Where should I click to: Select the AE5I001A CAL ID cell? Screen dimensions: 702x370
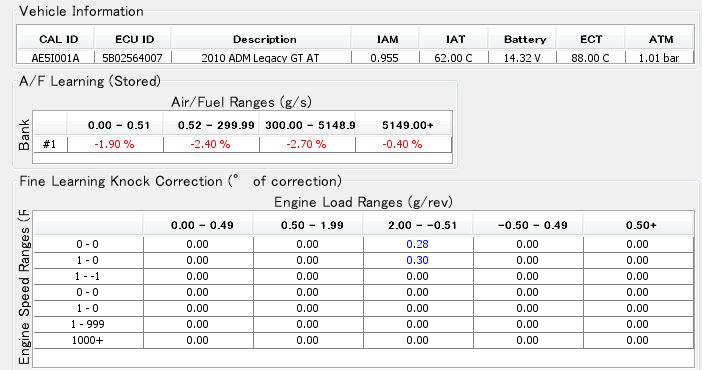[x=56, y=58]
